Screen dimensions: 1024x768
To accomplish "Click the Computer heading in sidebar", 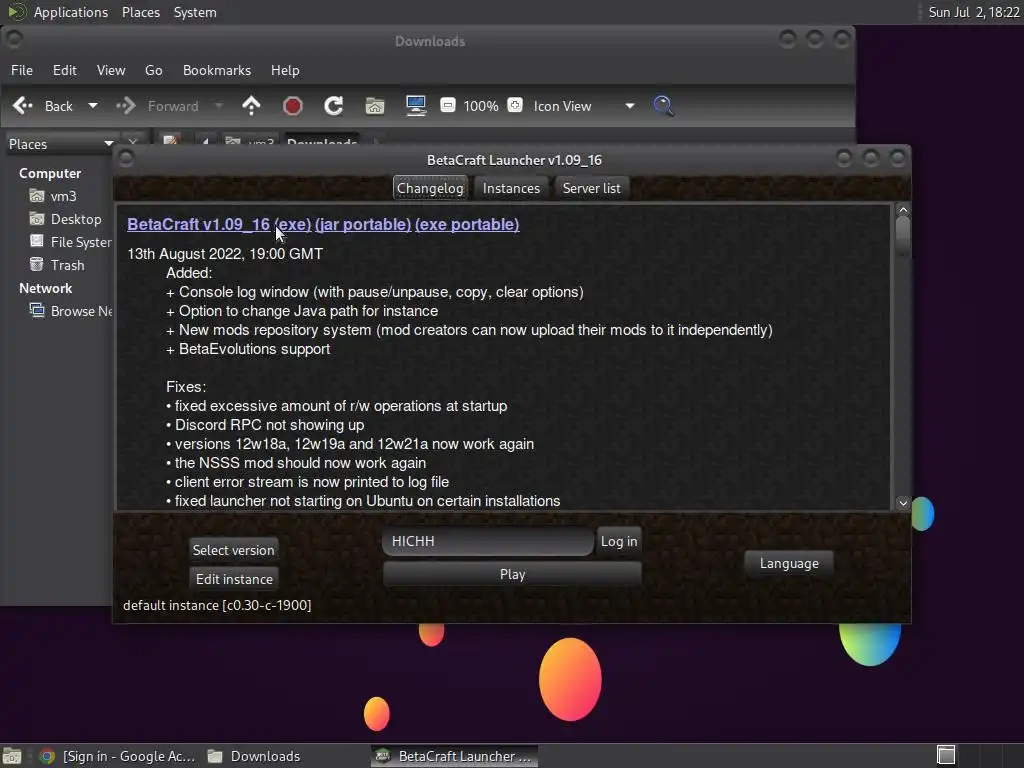I will 50,173.
